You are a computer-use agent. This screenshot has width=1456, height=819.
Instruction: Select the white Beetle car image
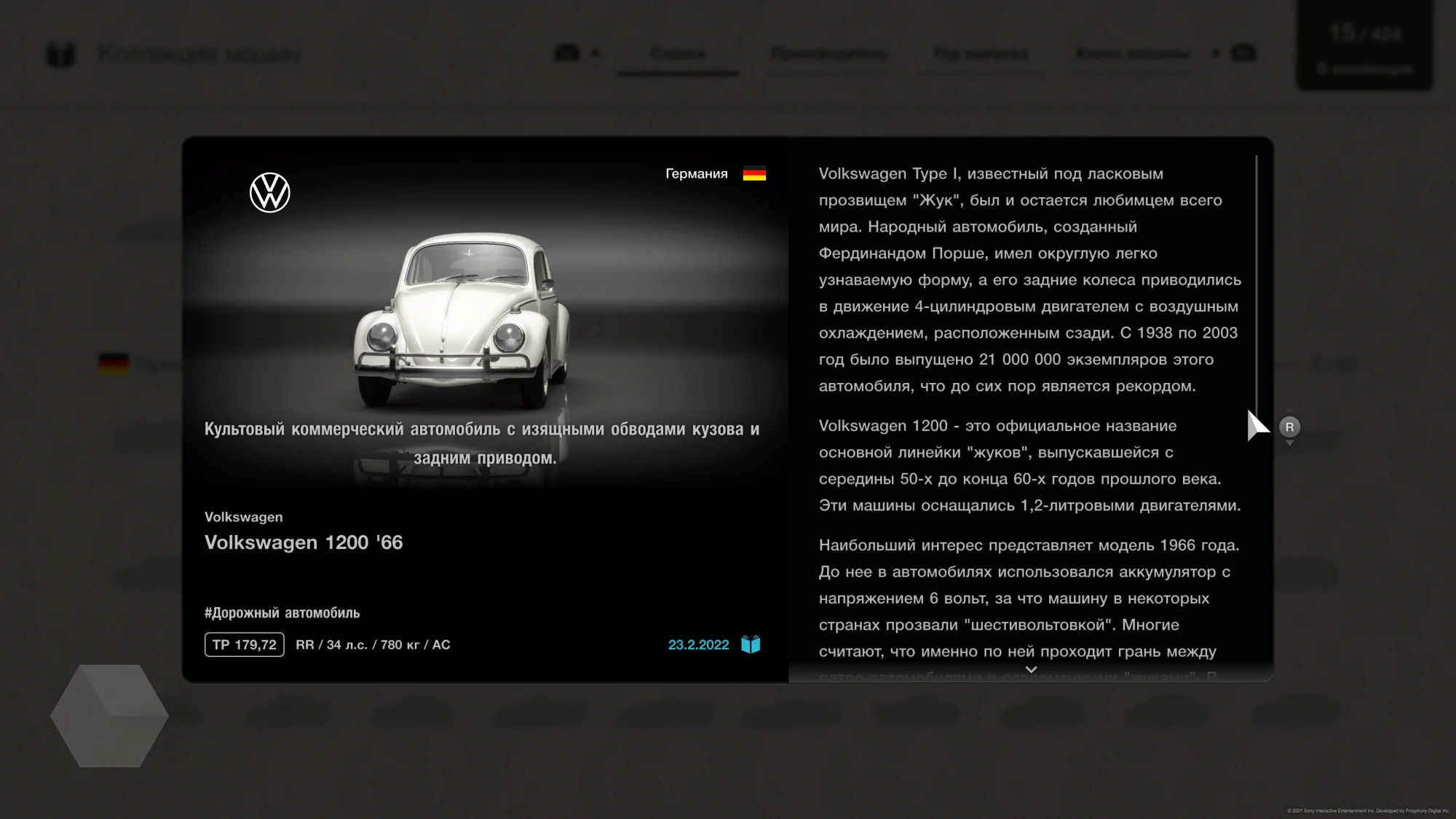pyautogui.click(x=461, y=320)
